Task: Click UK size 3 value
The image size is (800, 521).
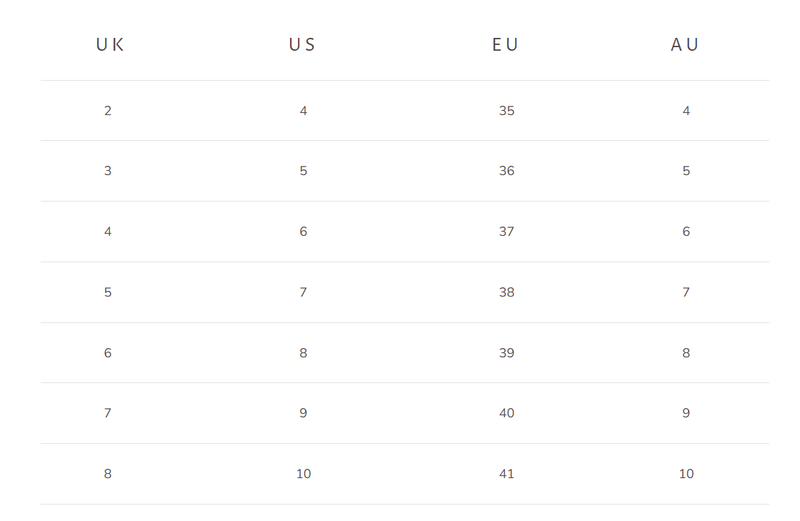Action: pyautogui.click(x=108, y=171)
